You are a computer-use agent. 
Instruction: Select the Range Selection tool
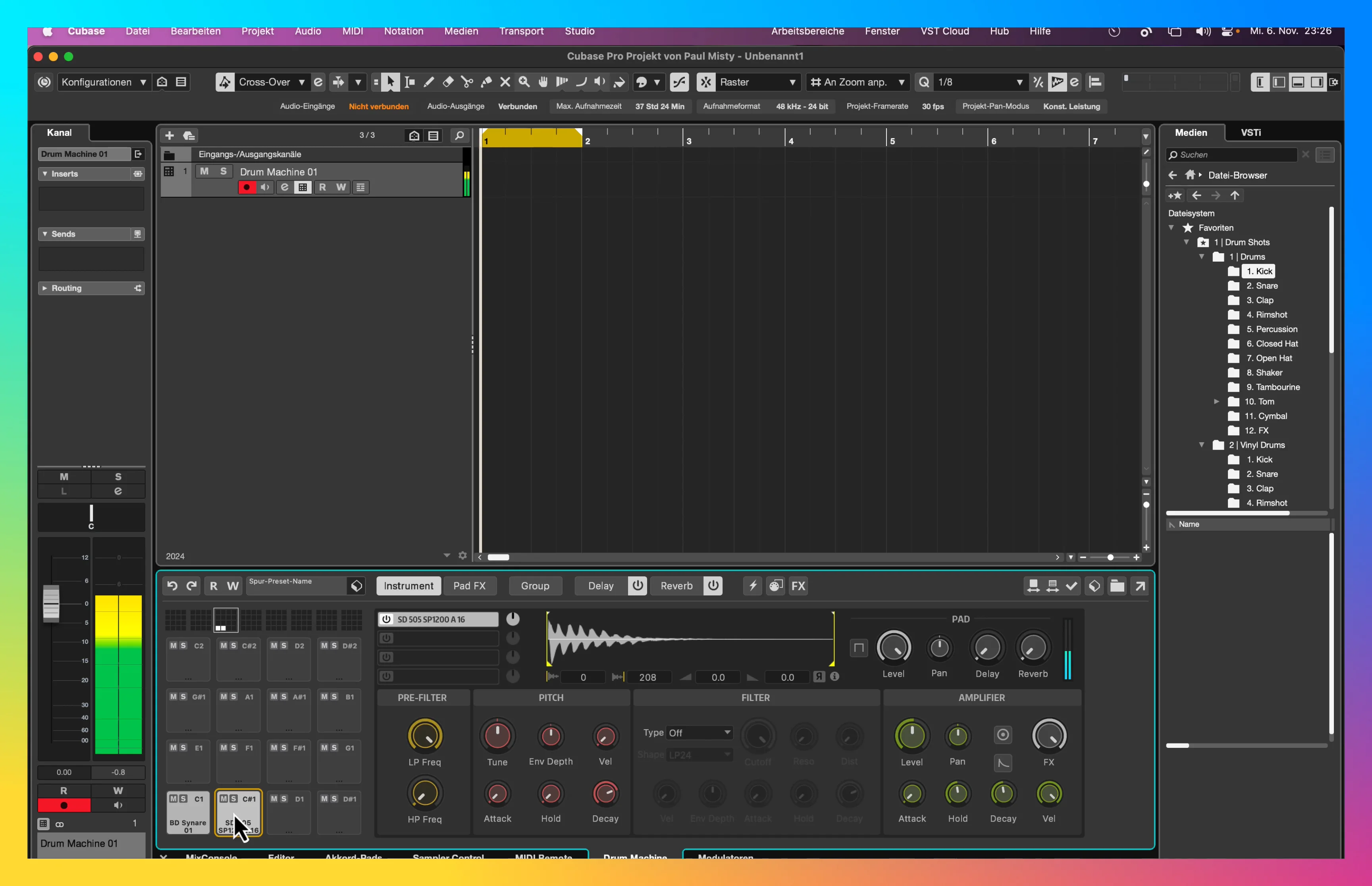point(410,82)
